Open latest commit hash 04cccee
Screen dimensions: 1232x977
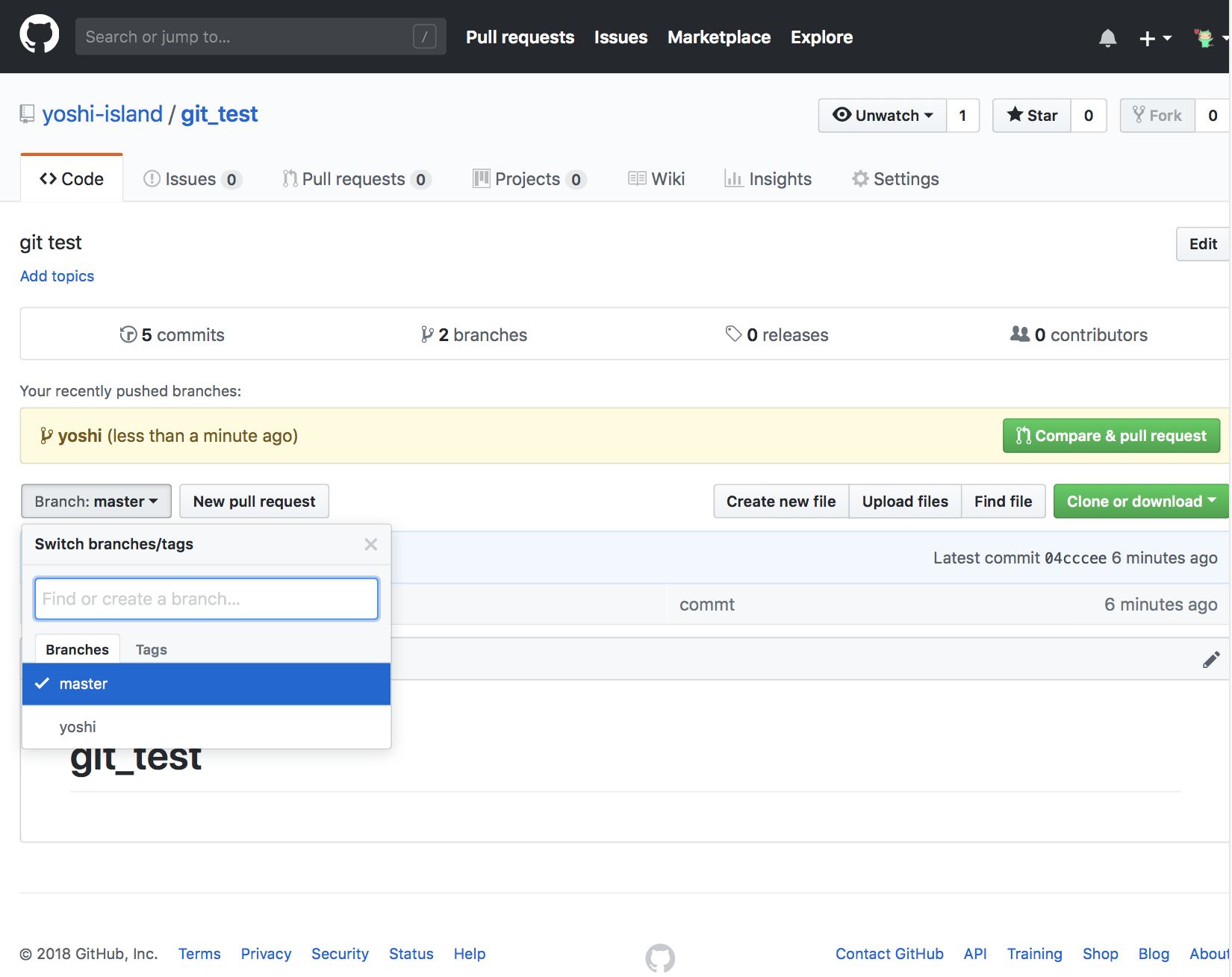1075,558
